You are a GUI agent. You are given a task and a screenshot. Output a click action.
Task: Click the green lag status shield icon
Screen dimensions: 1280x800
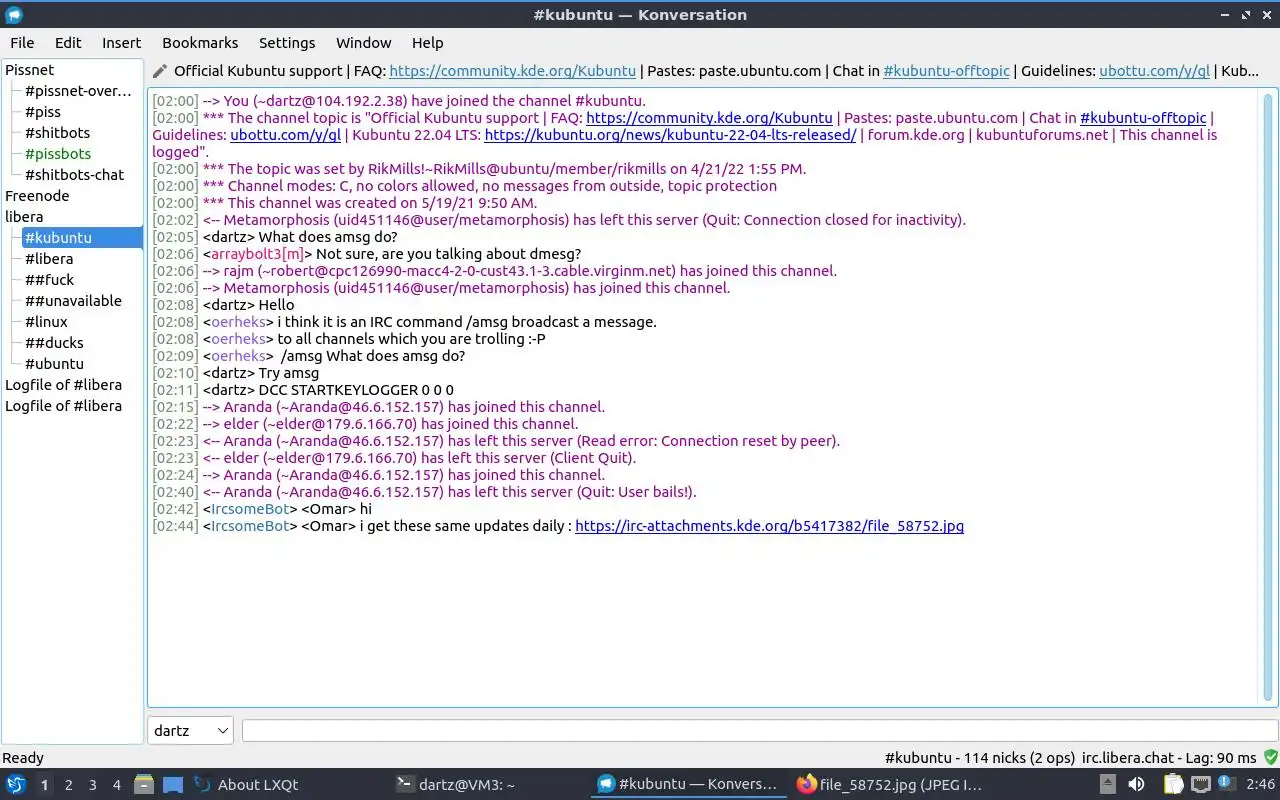1270,758
